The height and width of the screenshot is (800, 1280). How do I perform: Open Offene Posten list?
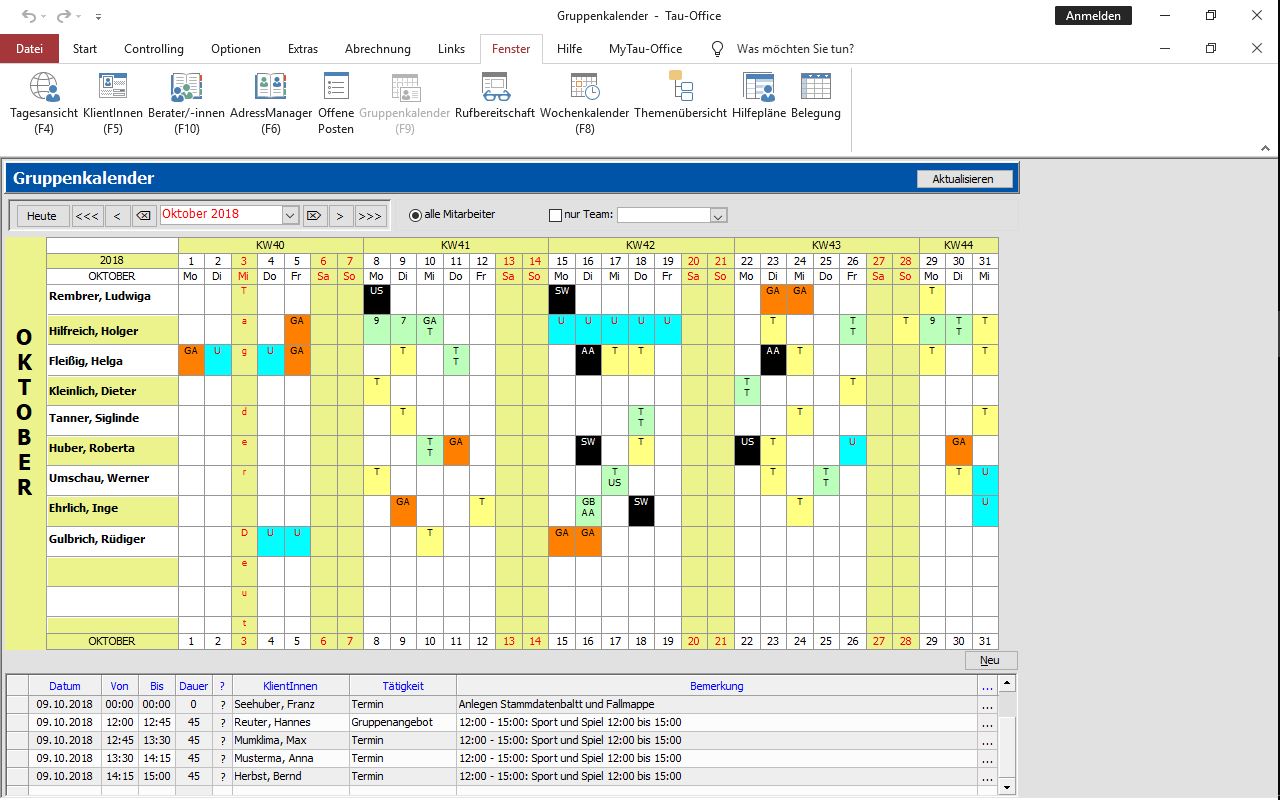(336, 103)
